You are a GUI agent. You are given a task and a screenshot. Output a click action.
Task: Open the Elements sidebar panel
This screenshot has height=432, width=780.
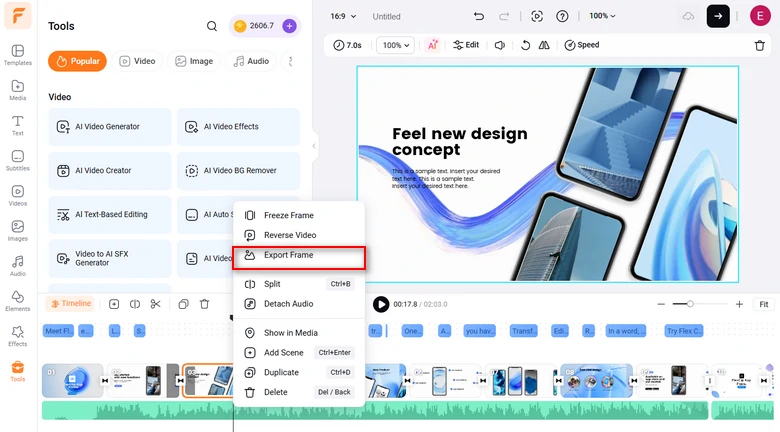point(17,301)
